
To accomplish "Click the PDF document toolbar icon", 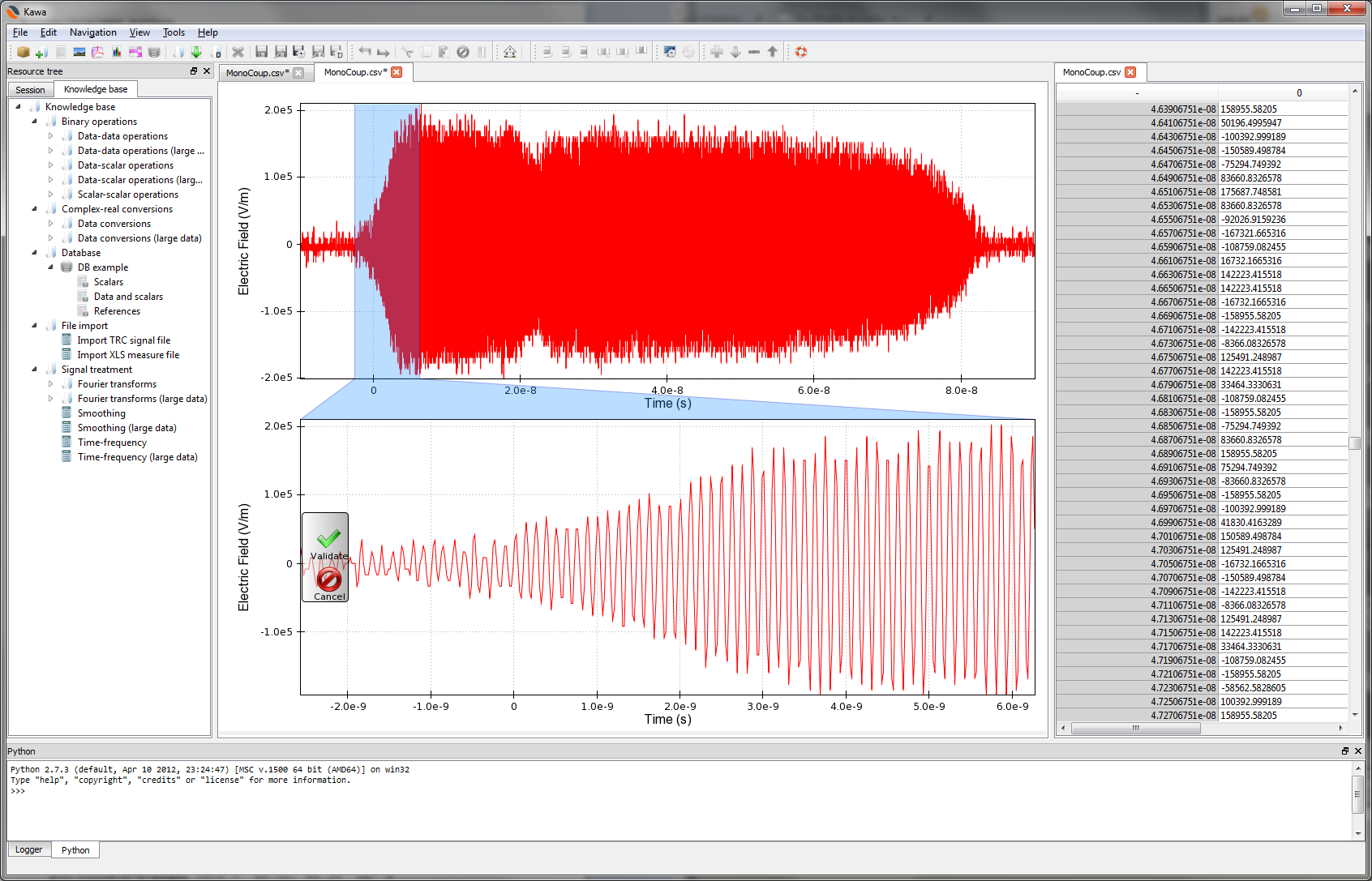I will (97, 52).
